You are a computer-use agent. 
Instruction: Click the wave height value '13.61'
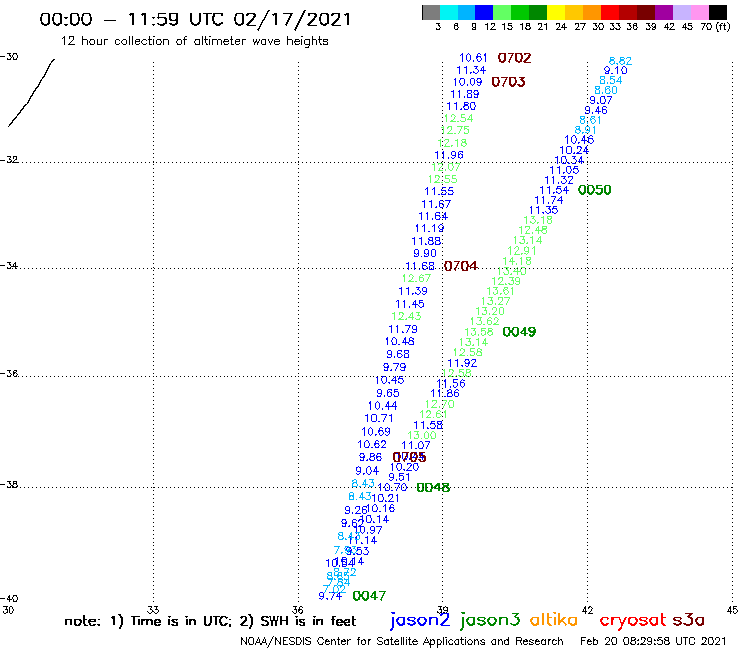500,291
